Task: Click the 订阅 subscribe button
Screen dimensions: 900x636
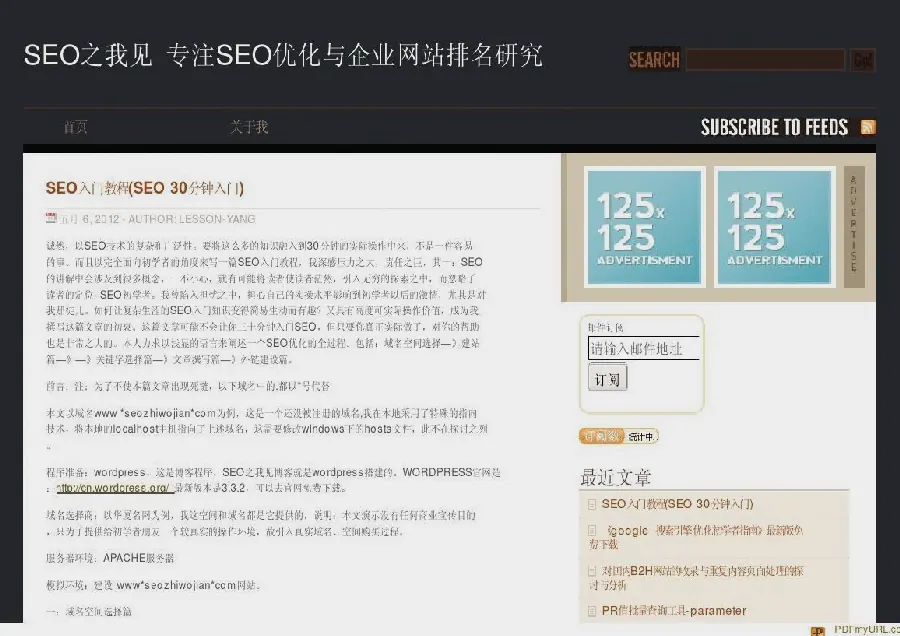Action: (607, 379)
